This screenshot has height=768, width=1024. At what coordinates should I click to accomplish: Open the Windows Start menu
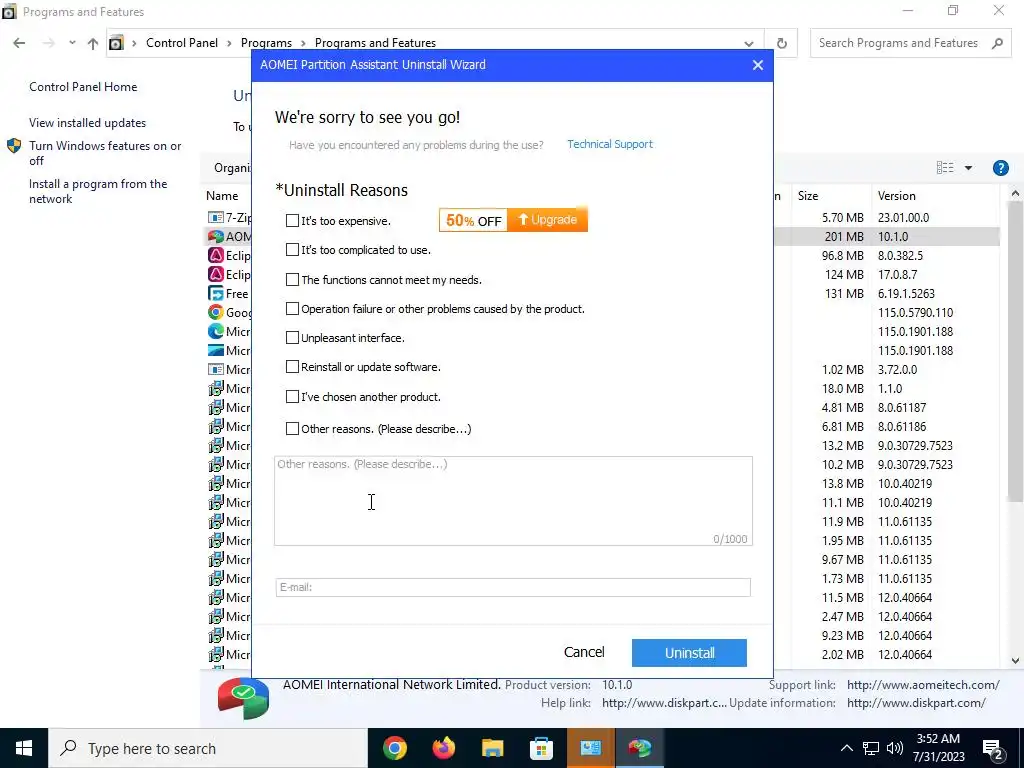point(24,748)
